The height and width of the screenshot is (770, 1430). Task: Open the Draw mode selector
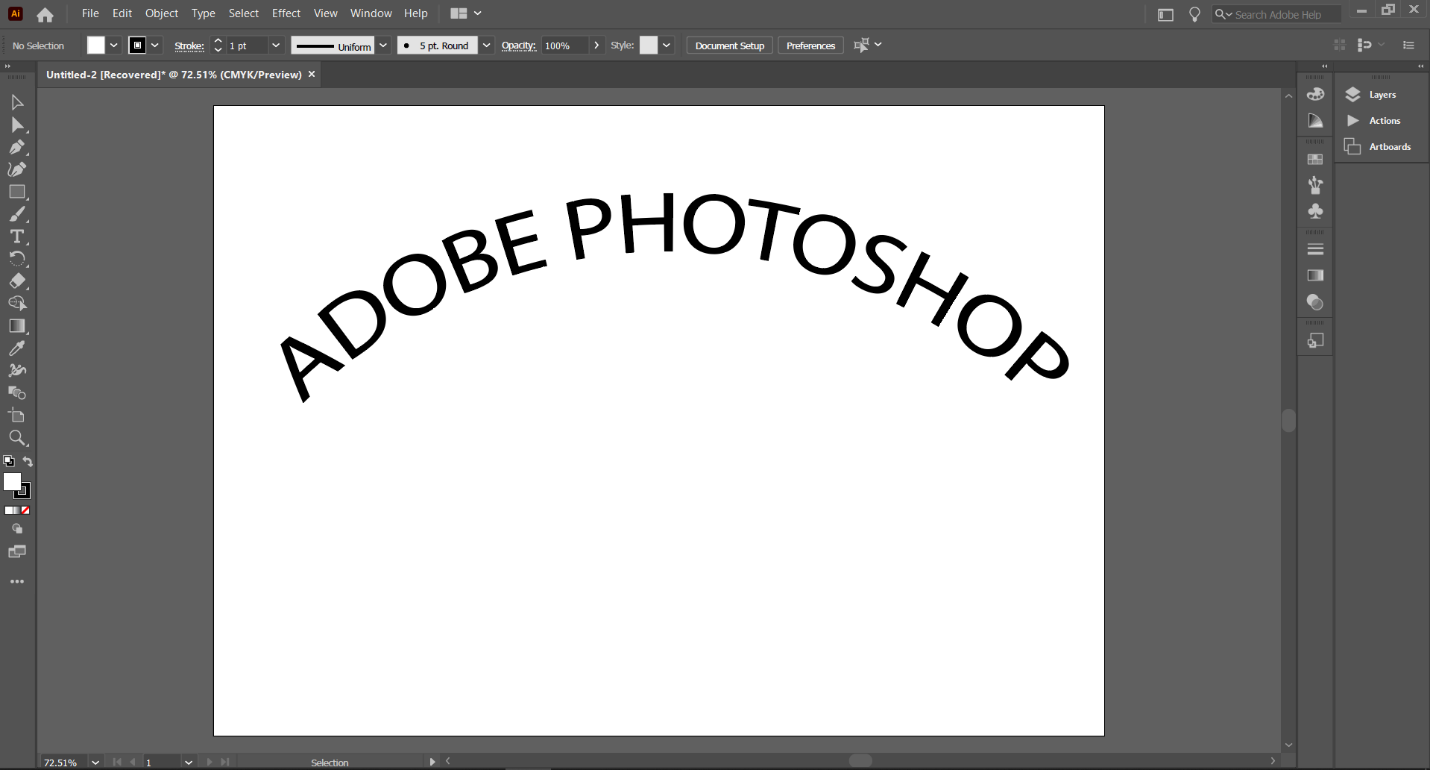tap(17, 529)
